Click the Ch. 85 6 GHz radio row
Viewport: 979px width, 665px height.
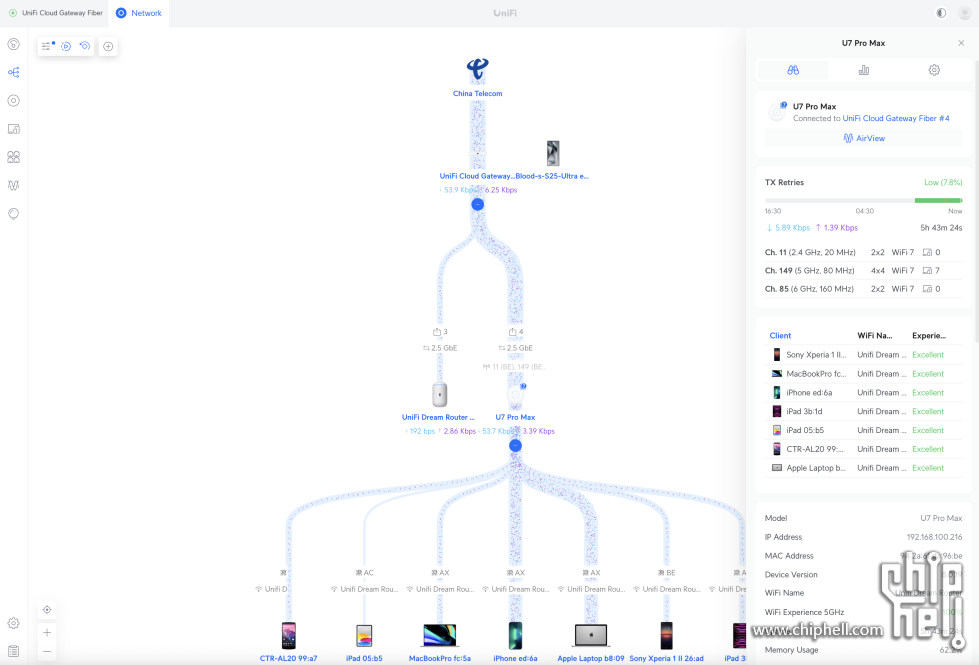pyautogui.click(x=863, y=288)
